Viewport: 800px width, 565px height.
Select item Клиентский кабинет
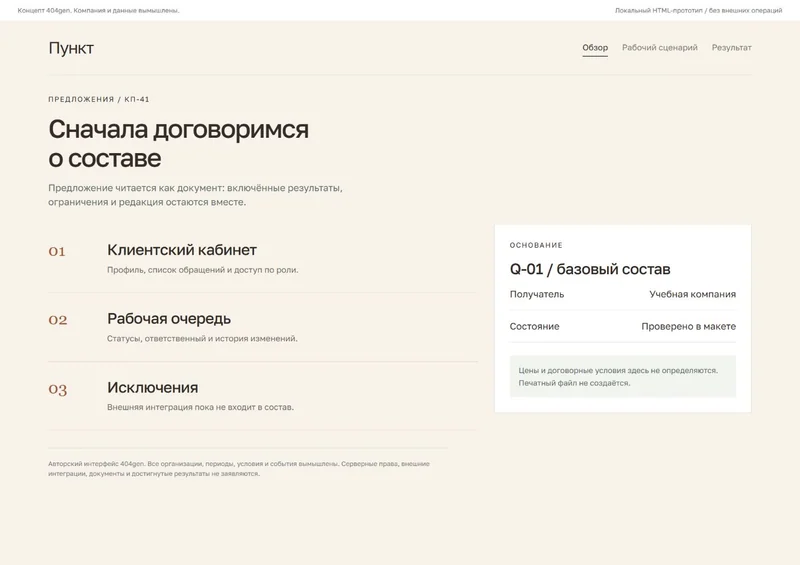coord(182,250)
